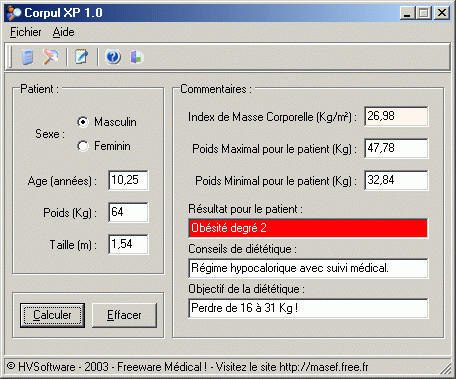The height and width of the screenshot is (379, 456).
Task: Click the HVSoftware status bar text
Action: [x=187, y=367]
